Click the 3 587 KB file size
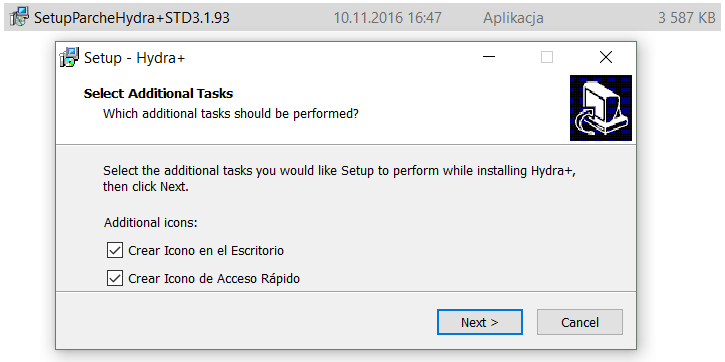Image resolution: width=725 pixels, height=362 pixels. coord(687,18)
